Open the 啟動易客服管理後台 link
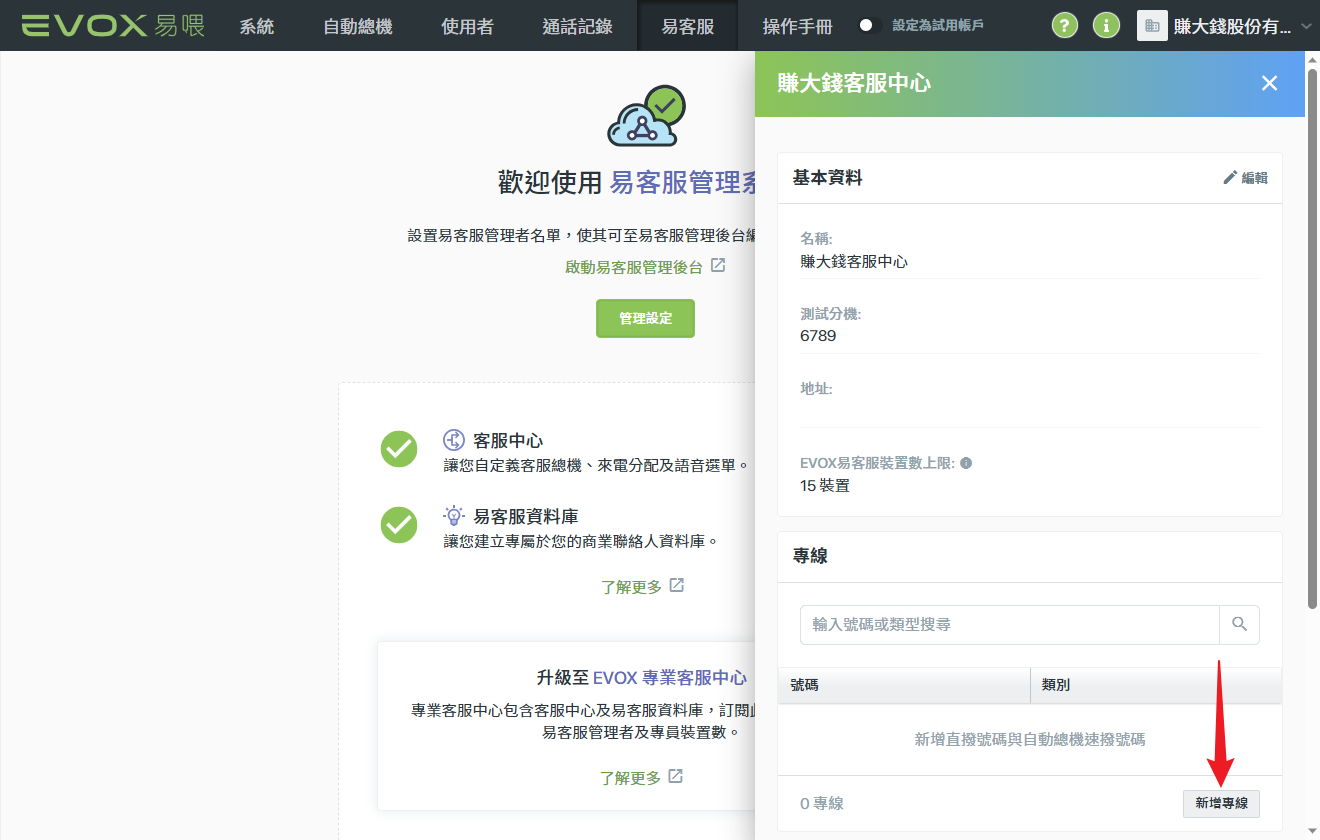1320x840 pixels. [634, 268]
